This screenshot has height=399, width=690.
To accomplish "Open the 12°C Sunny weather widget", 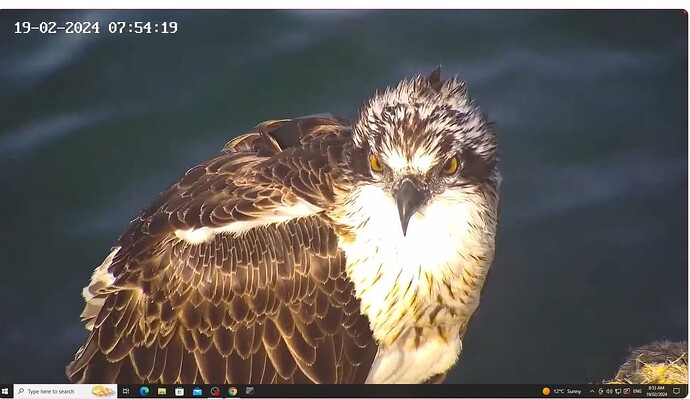I will 562,391.
